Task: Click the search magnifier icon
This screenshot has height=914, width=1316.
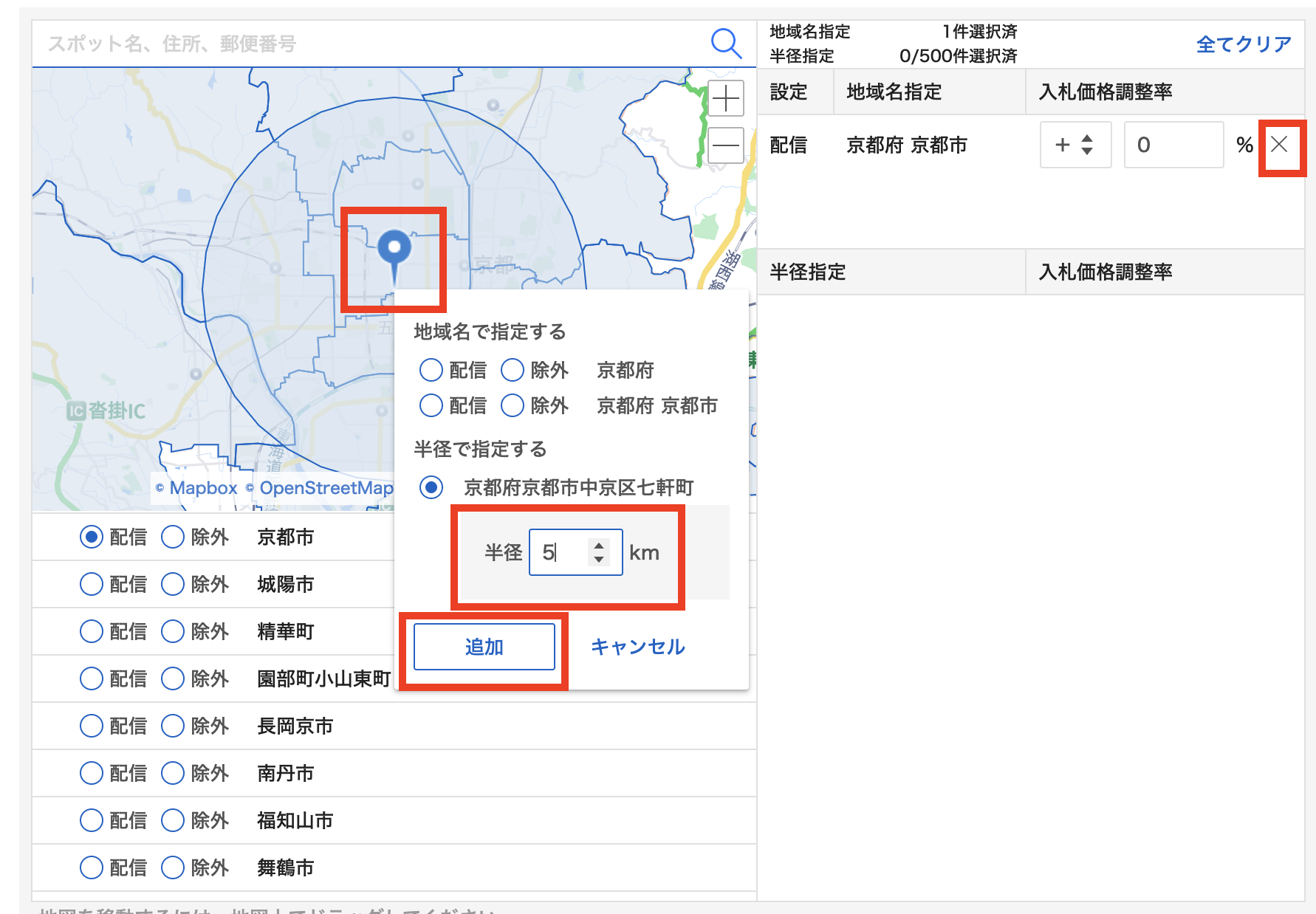Action: click(x=725, y=44)
